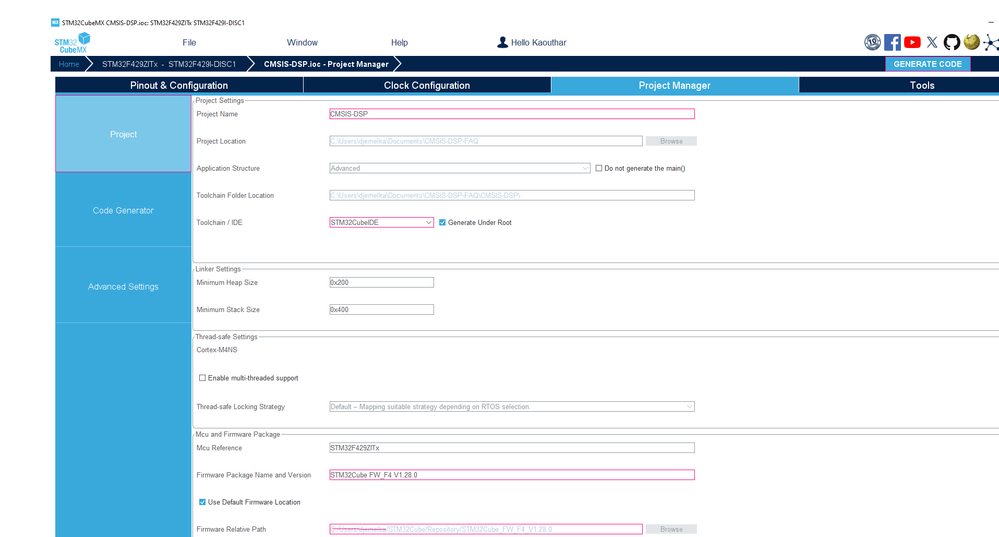This screenshot has height=537, width=999.
Task: Open the Window menu
Action: [x=302, y=43]
